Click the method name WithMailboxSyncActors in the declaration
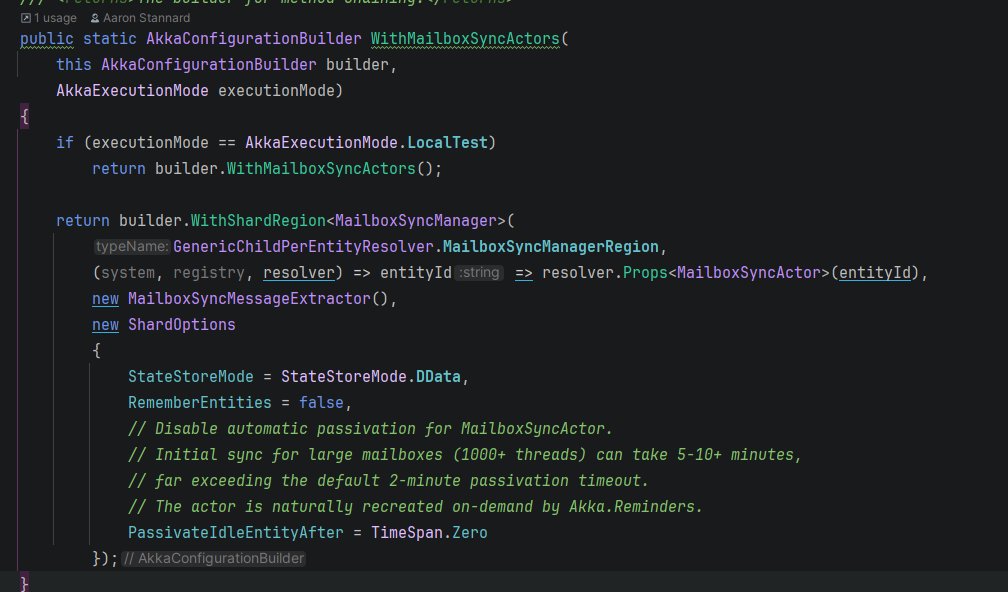The image size is (1008, 592). [x=465, y=39]
